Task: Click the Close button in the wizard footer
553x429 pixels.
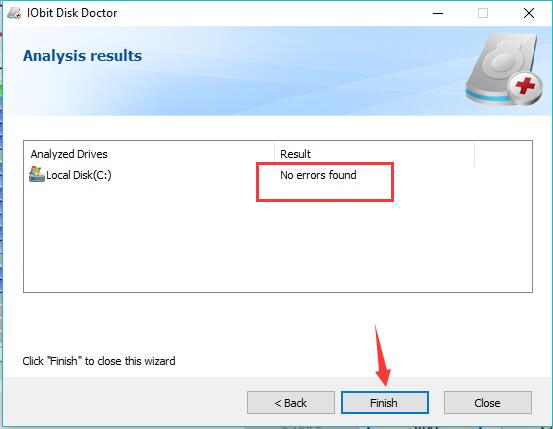Action: (x=487, y=403)
